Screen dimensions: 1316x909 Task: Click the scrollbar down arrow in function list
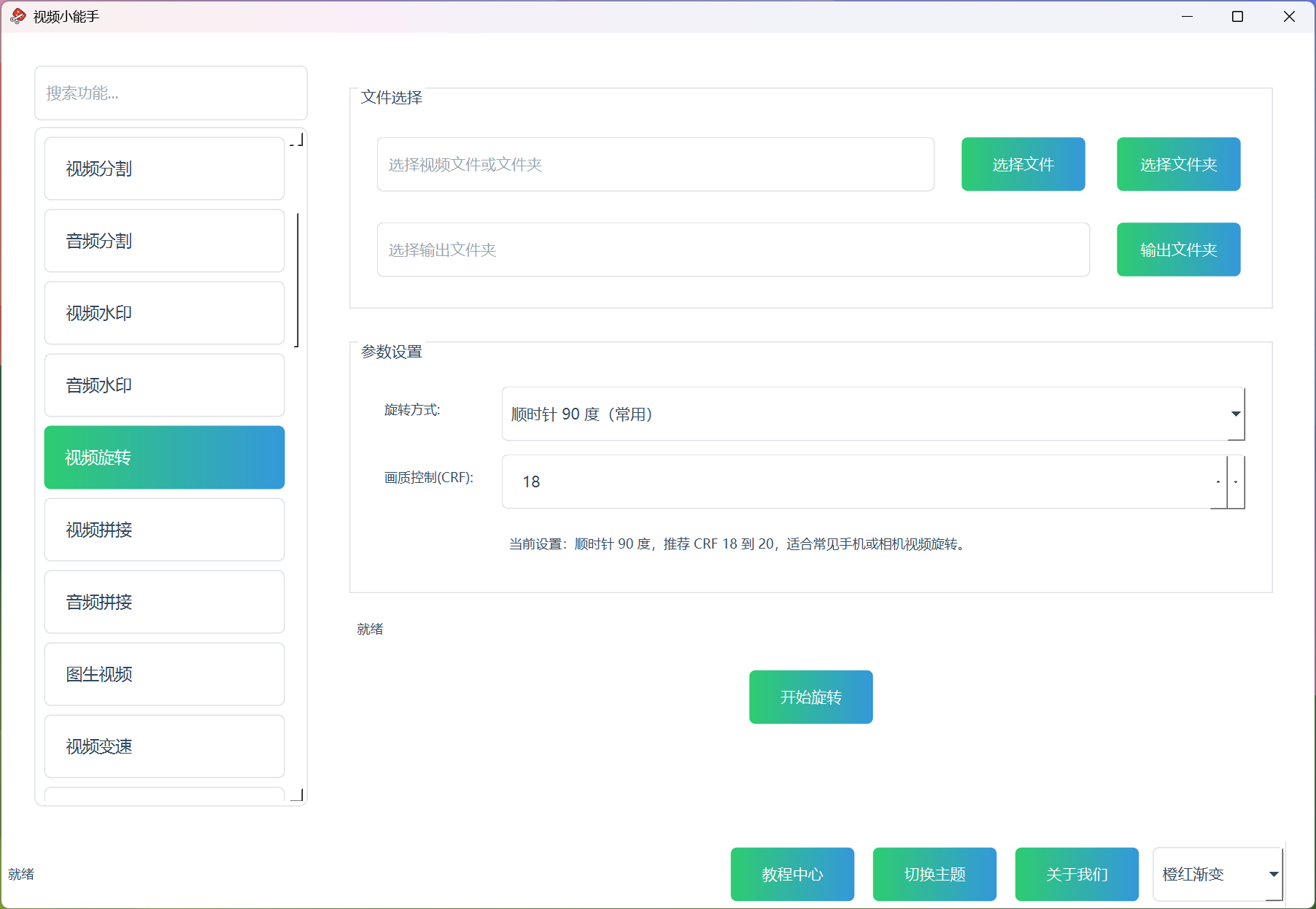297,794
